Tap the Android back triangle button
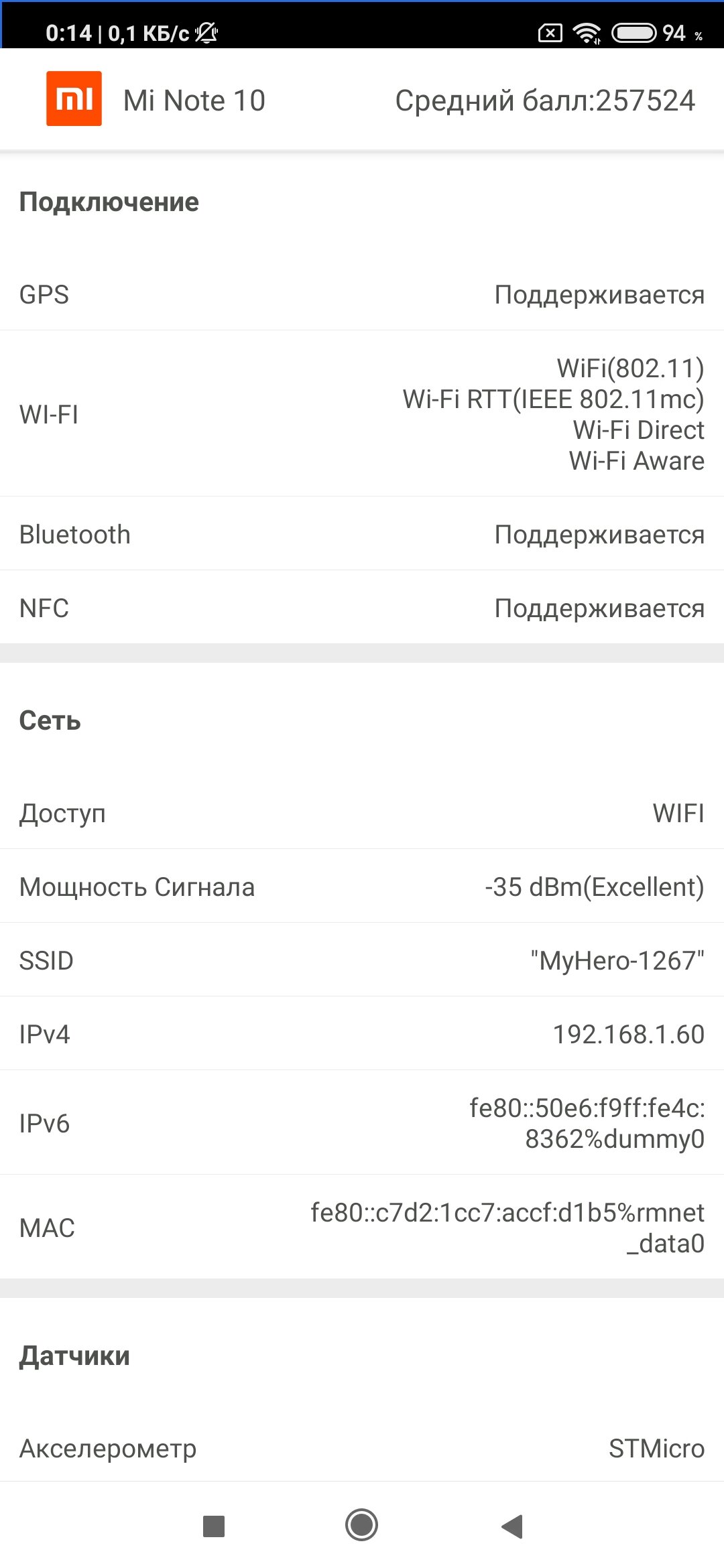Viewport: 724px width, 1568px height. pos(512,1526)
